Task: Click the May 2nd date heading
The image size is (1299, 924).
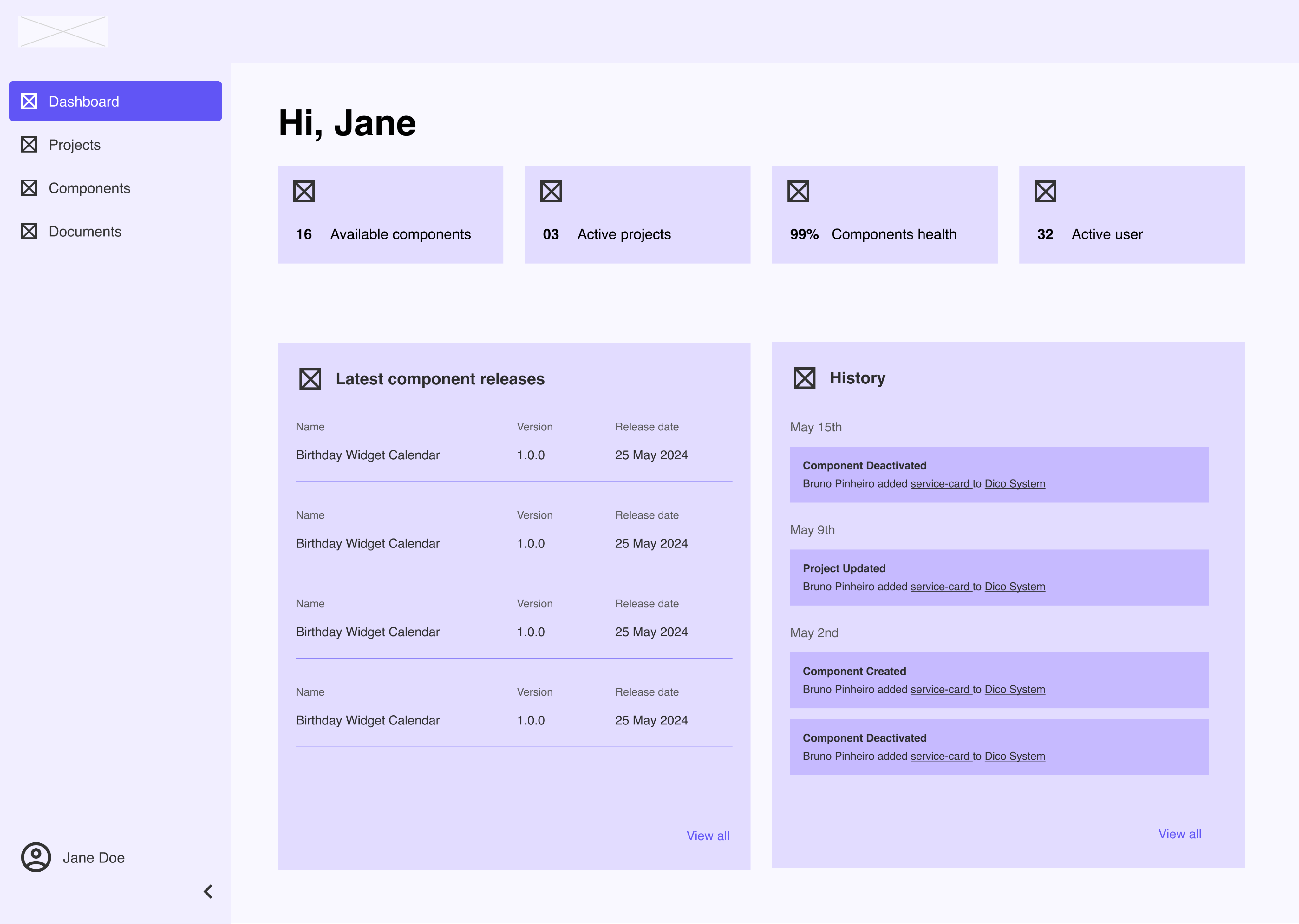Action: tap(814, 633)
